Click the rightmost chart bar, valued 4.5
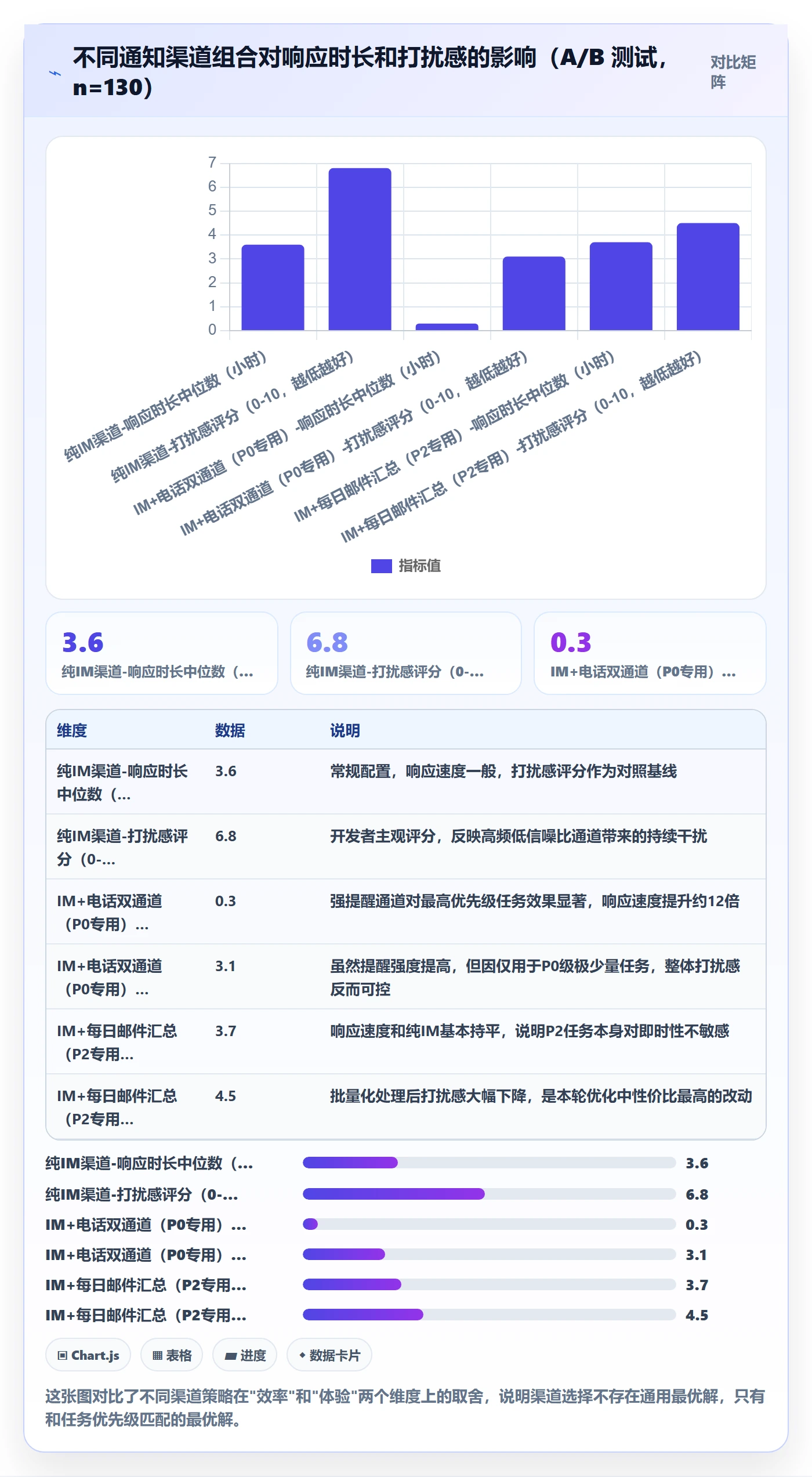Image resolution: width=812 pixels, height=1477 pixels. 708,277
